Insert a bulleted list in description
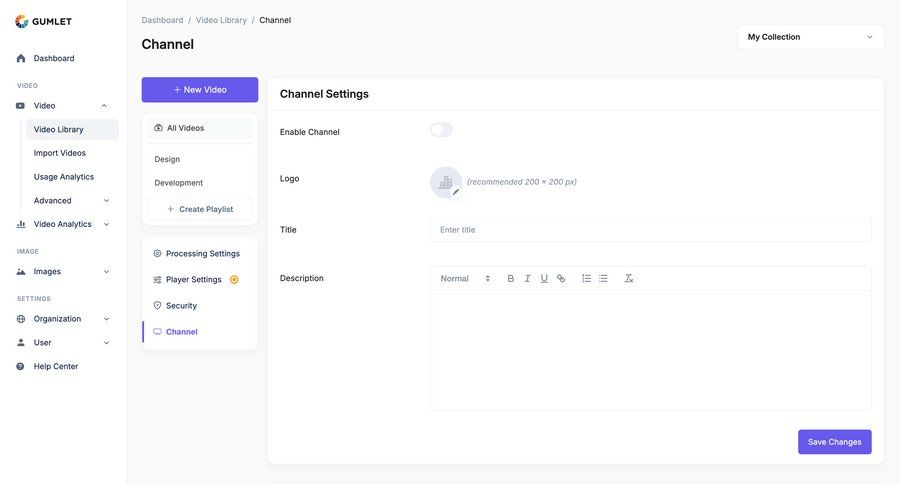The height and width of the screenshot is (484, 900). point(603,278)
